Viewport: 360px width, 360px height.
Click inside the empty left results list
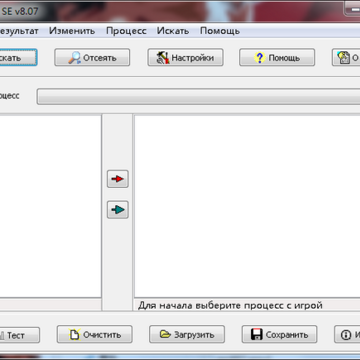(x=50, y=206)
